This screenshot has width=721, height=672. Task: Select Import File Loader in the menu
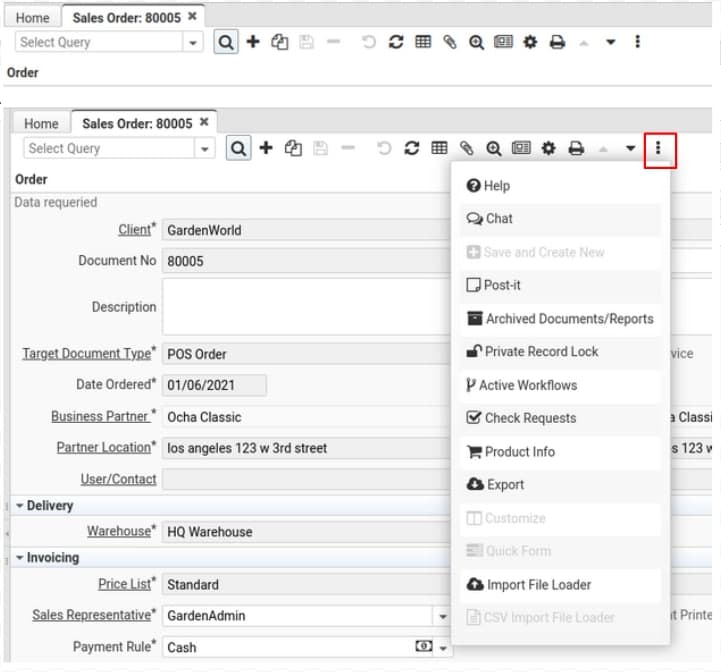(x=538, y=585)
